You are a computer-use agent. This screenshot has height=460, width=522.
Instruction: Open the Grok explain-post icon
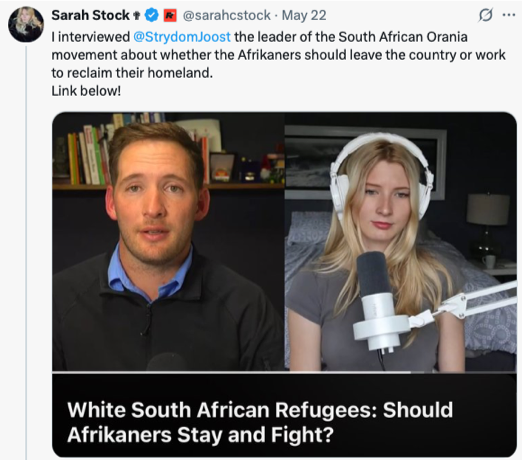[x=485, y=15]
